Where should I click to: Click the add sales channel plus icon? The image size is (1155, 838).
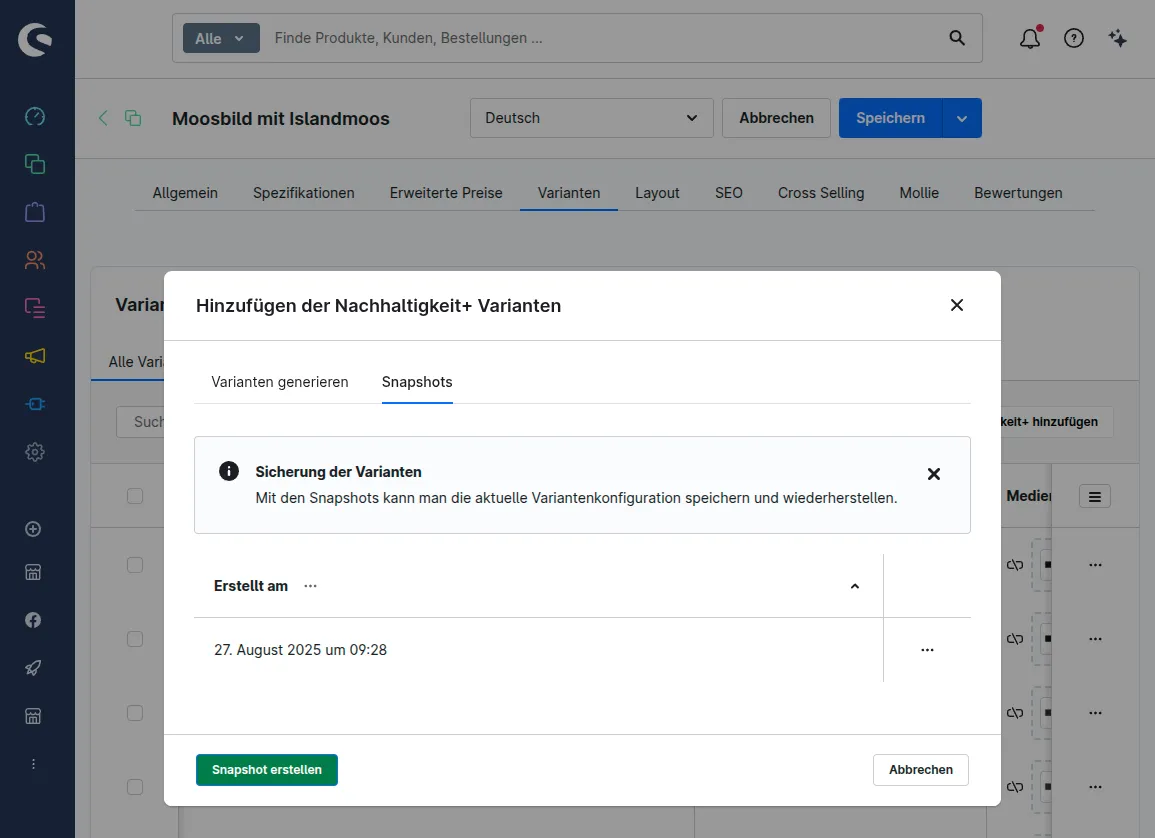33,529
